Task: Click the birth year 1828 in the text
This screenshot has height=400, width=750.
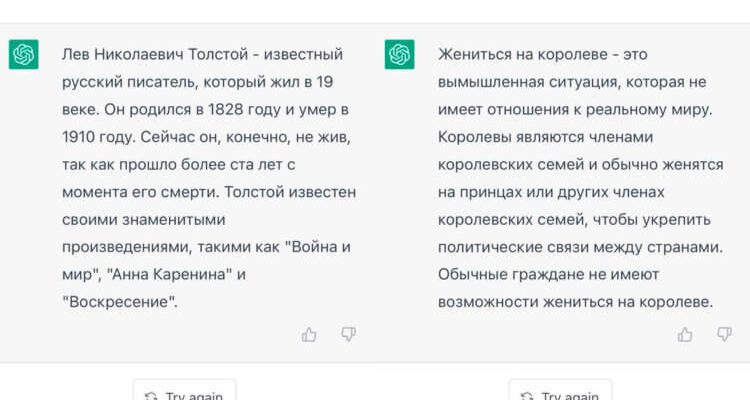Action: point(208,109)
